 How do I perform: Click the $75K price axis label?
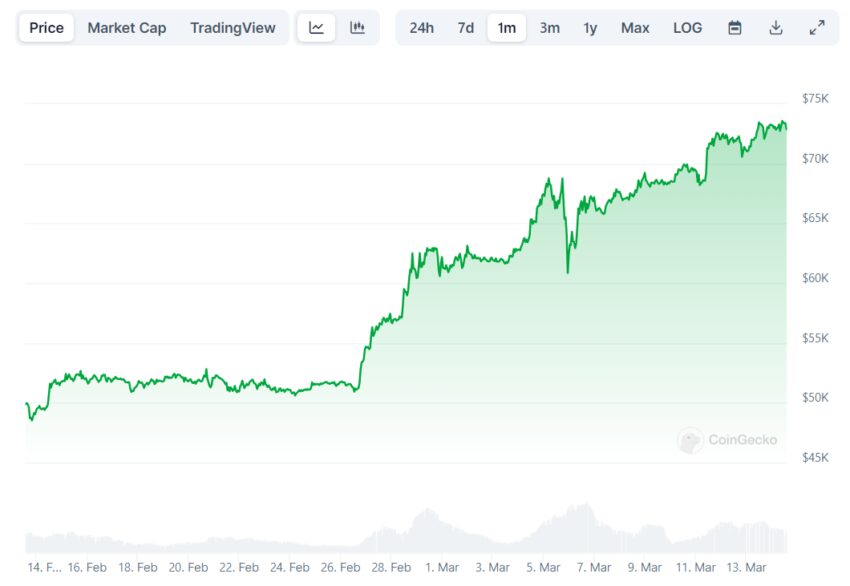815,98
